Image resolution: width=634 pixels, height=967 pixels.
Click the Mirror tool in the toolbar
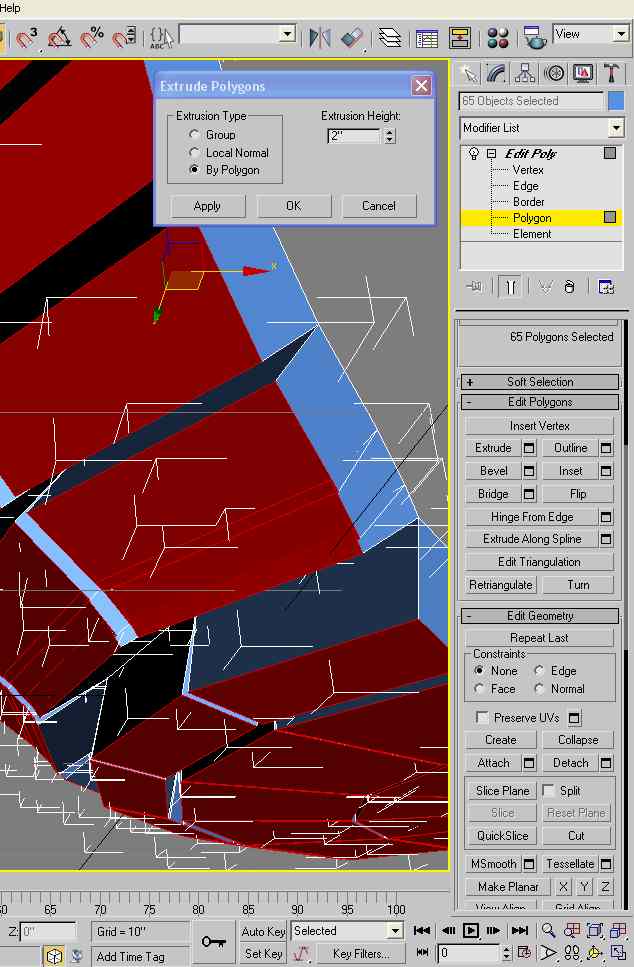tap(320, 38)
